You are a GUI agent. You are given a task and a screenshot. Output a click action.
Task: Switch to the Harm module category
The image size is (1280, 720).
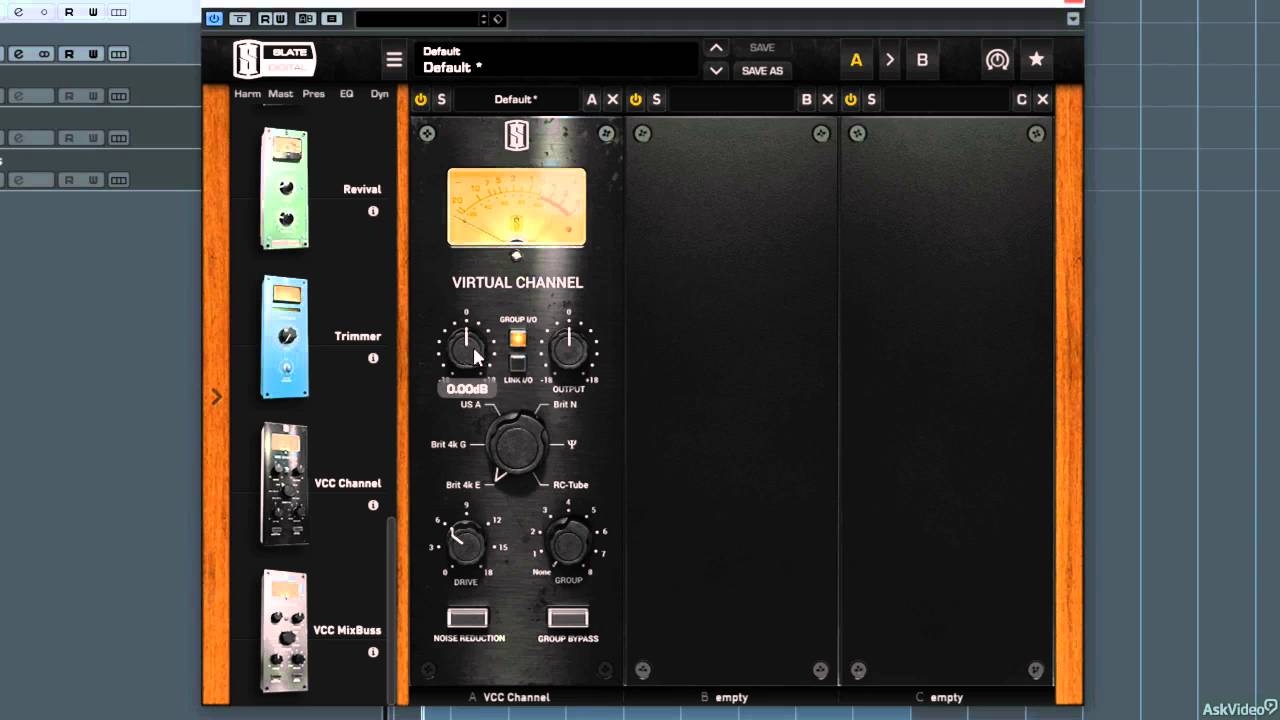pyautogui.click(x=247, y=94)
